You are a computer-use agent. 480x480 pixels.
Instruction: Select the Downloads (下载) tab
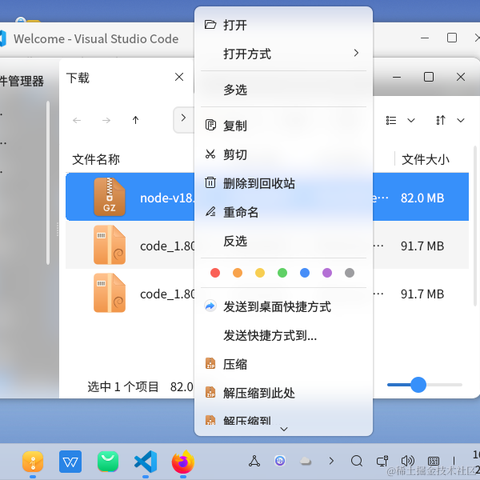click(x=78, y=78)
